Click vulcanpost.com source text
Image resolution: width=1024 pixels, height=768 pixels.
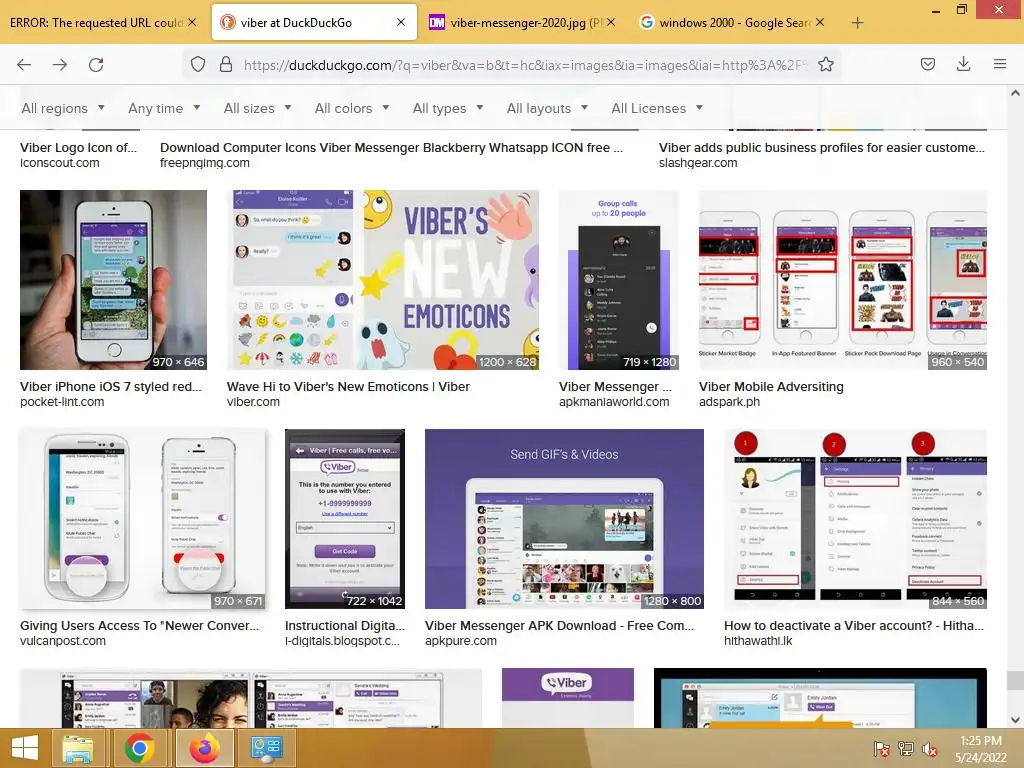pyautogui.click(x=63, y=641)
